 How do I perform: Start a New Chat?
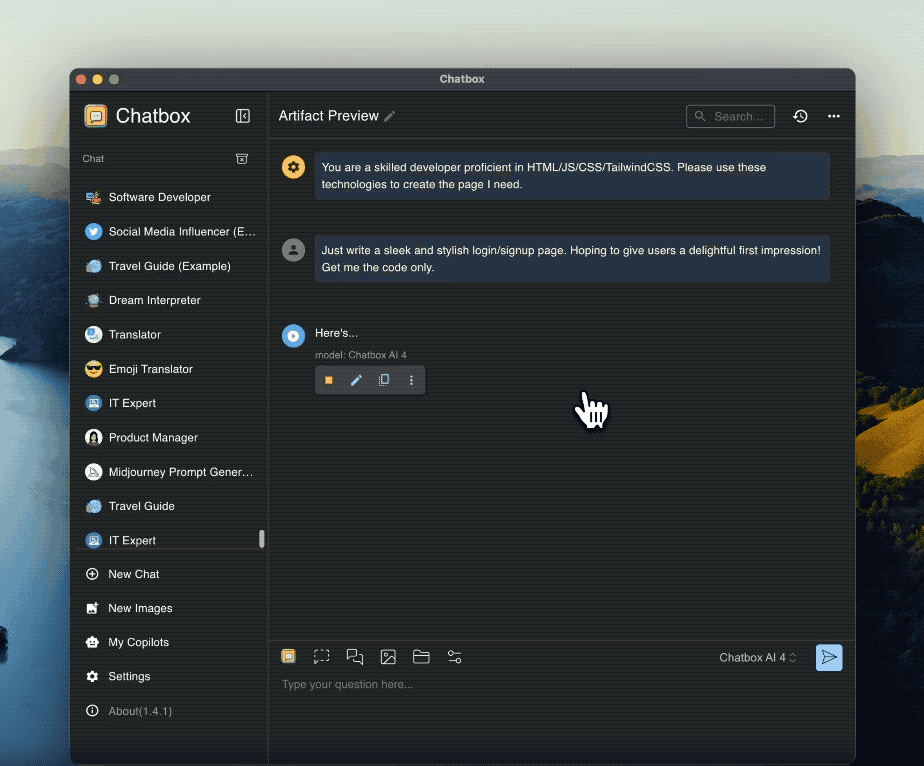point(170,574)
